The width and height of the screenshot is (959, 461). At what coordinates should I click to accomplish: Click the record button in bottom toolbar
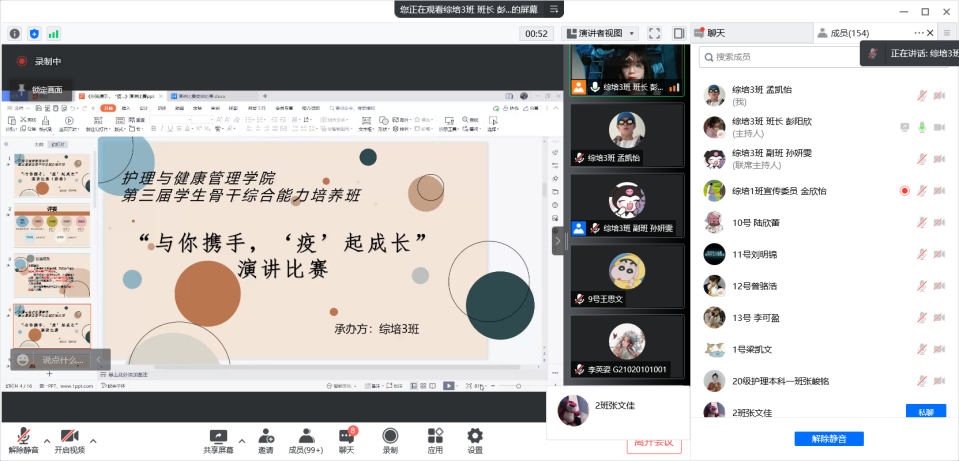pyautogui.click(x=390, y=436)
